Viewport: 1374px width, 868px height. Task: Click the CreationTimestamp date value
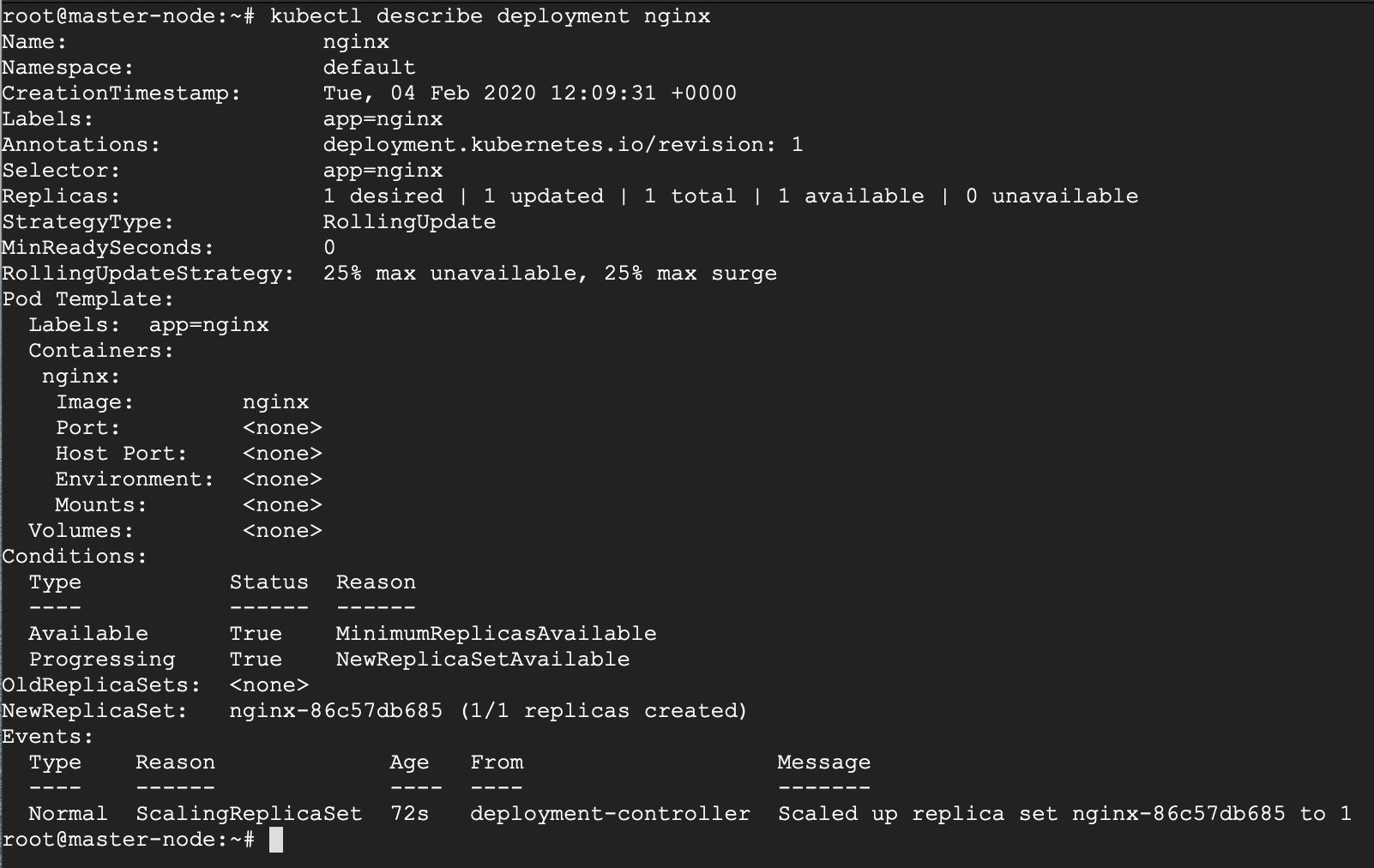click(529, 93)
